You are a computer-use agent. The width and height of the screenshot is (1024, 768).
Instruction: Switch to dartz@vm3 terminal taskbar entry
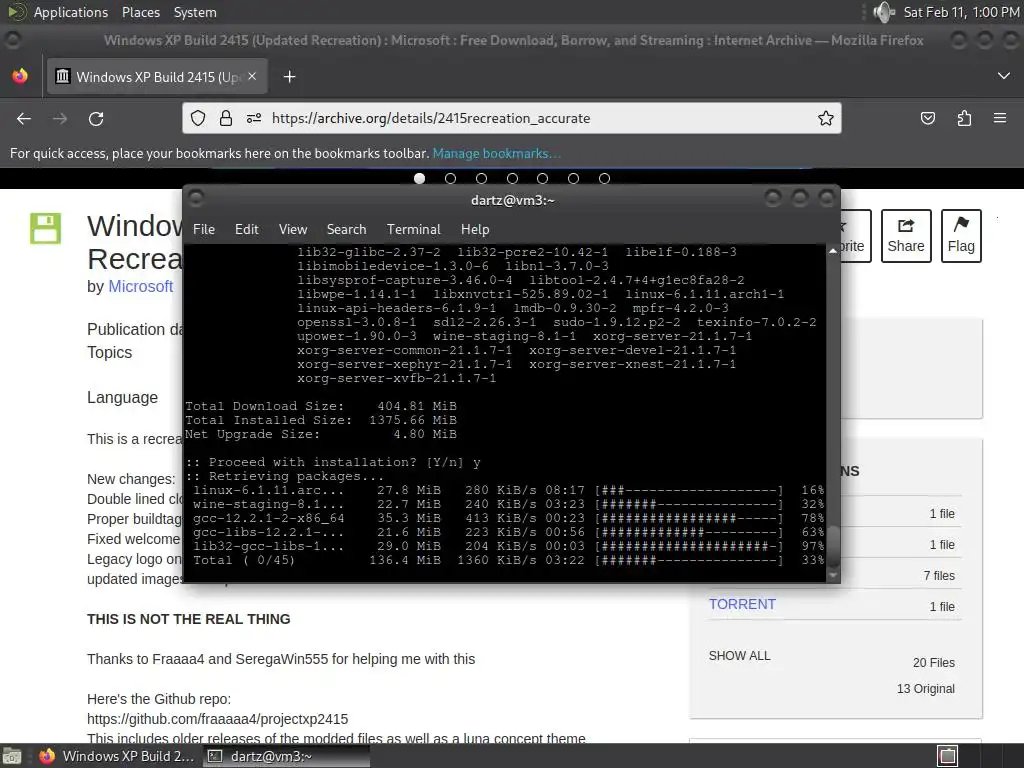point(285,756)
